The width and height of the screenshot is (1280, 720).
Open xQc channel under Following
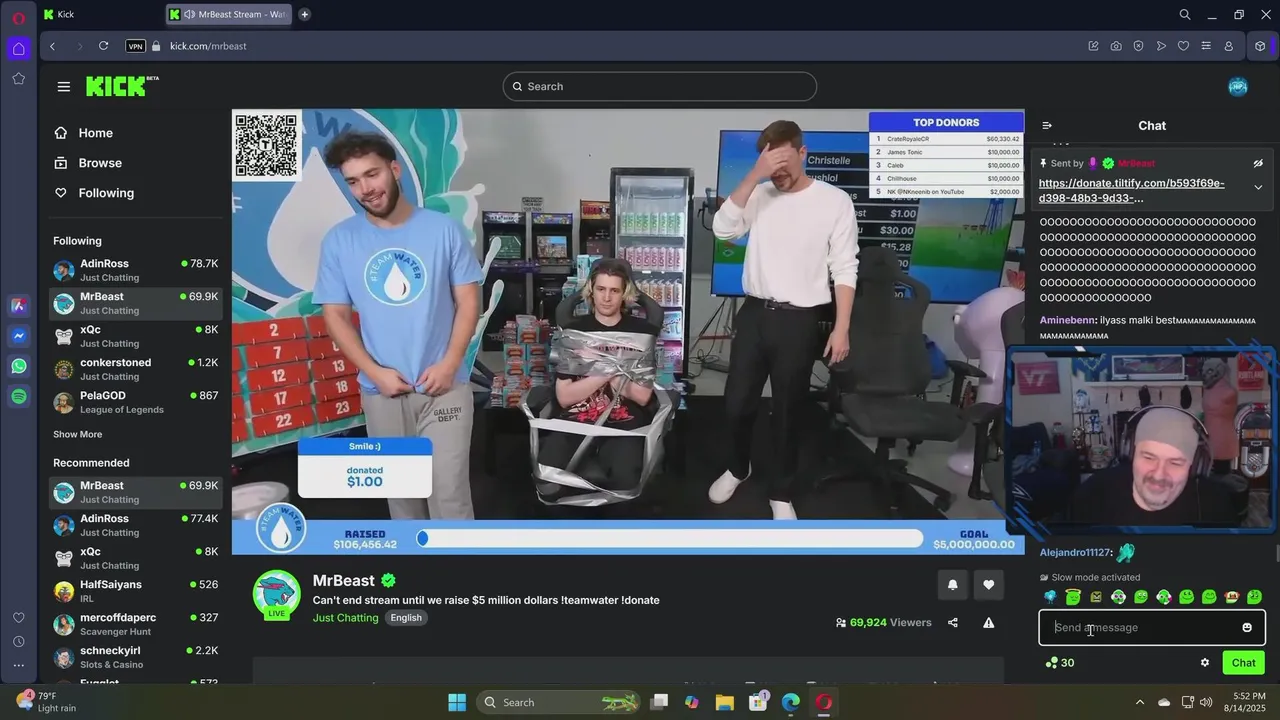[136, 336]
